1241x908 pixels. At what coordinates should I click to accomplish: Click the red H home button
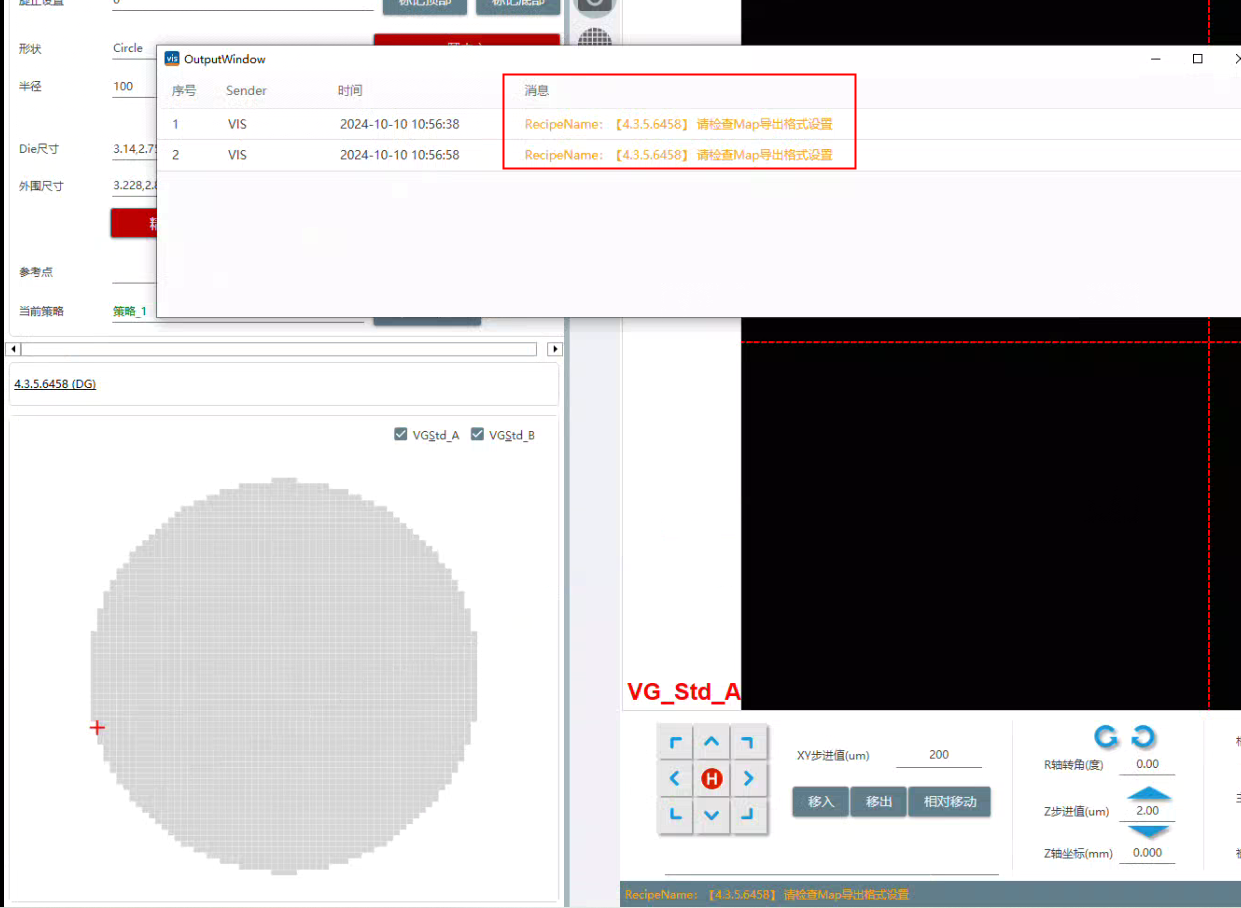(x=711, y=779)
